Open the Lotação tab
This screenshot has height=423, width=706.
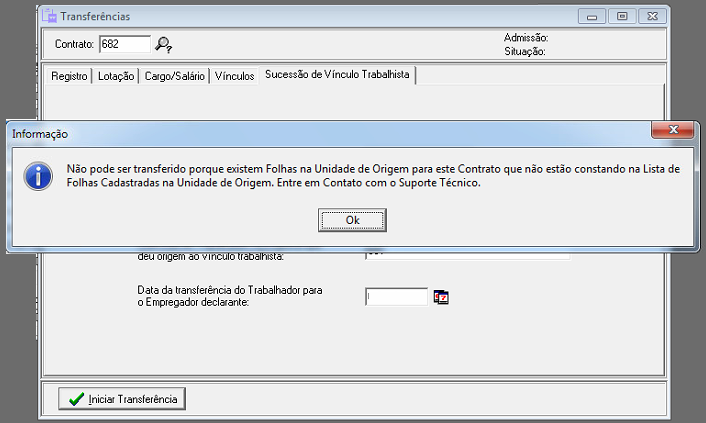point(117,76)
